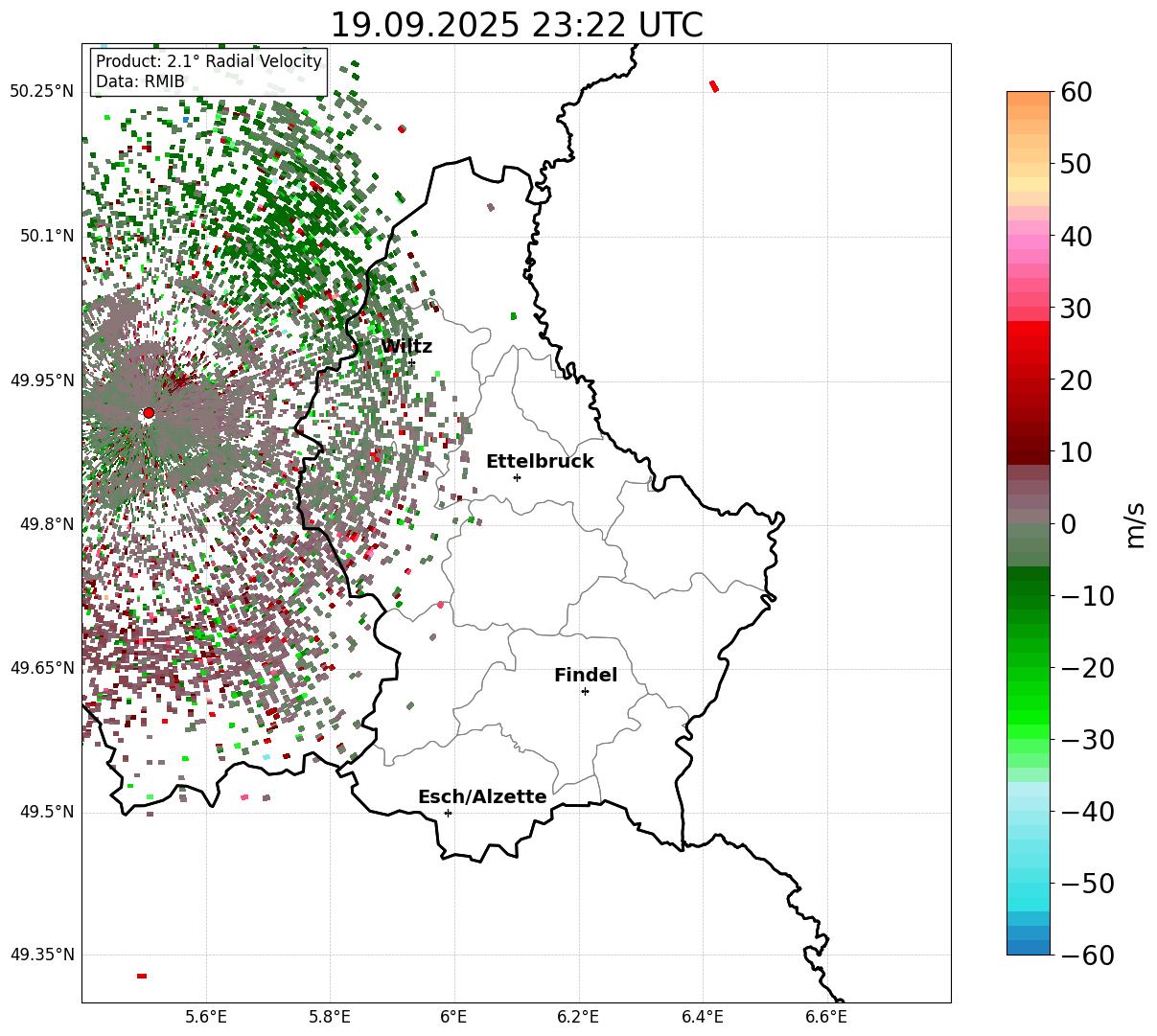
Task: Click the colorbar value −30
Action: coord(1087,740)
